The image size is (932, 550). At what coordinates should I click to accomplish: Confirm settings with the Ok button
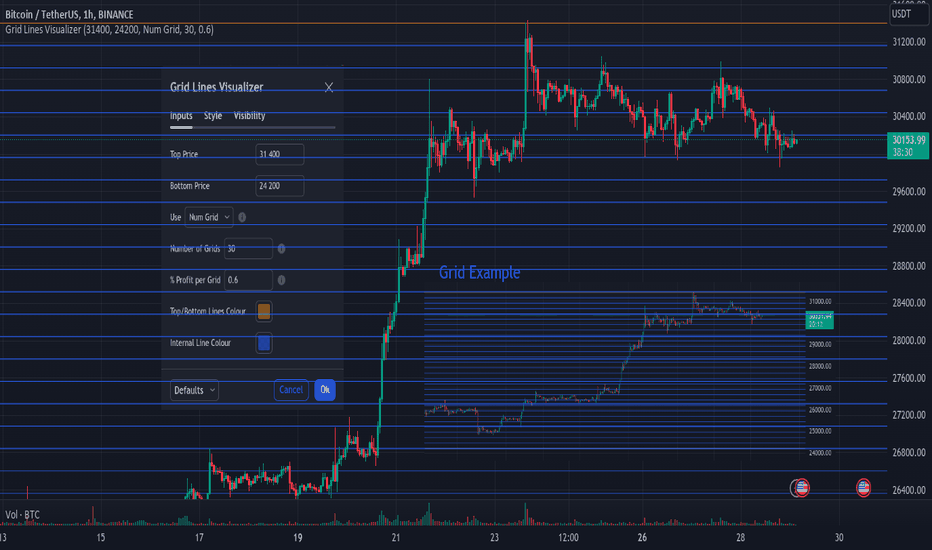point(325,390)
